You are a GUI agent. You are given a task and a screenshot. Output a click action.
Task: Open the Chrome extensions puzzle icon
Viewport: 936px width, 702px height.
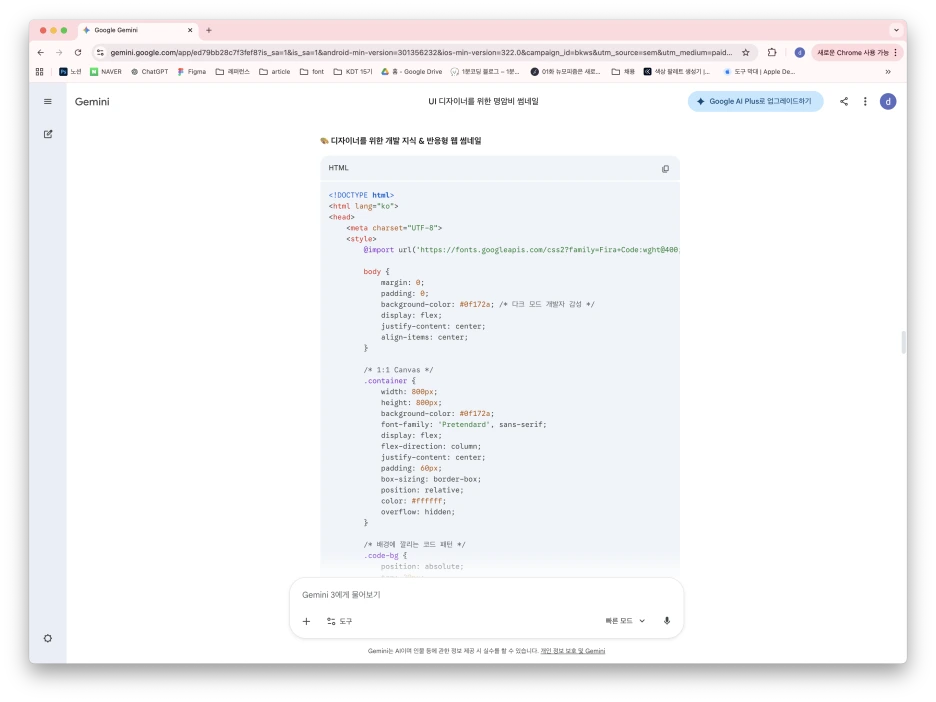point(772,53)
